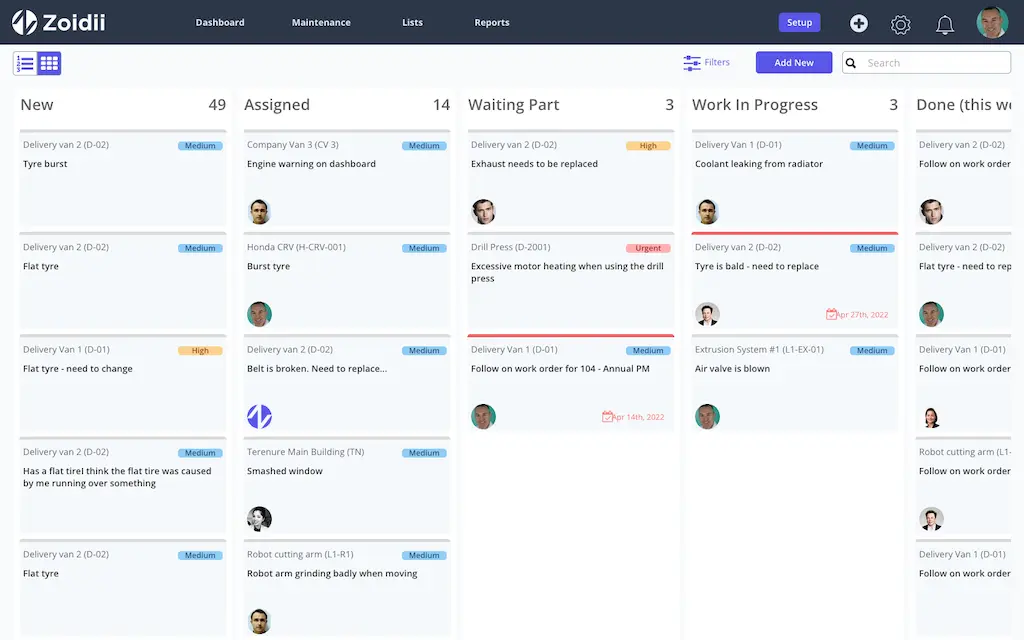Click calendar icon beside Apr 14th, 2022
The width and height of the screenshot is (1024, 640).
[x=607, y=416]
